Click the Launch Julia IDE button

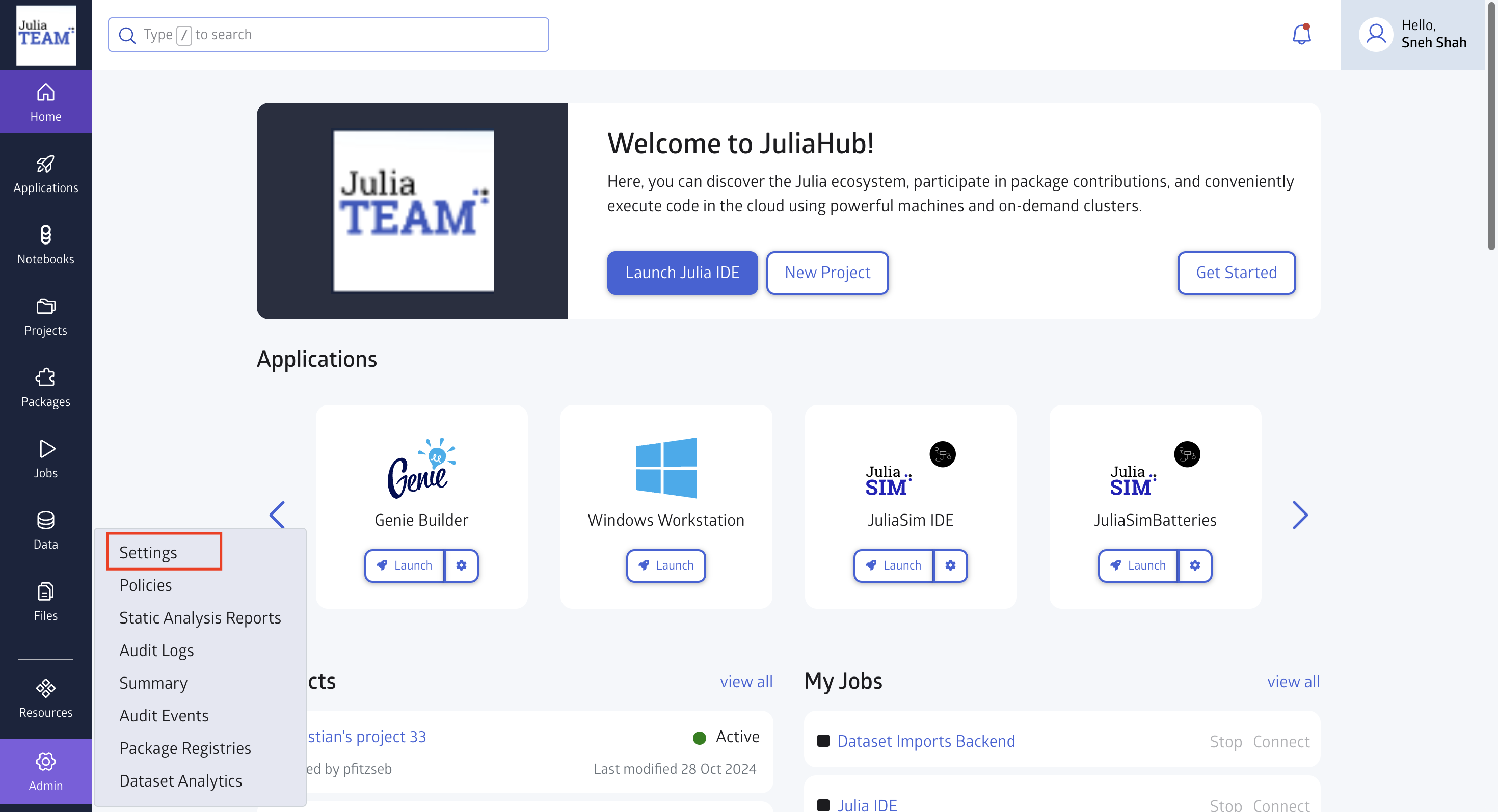coord(682,272)
